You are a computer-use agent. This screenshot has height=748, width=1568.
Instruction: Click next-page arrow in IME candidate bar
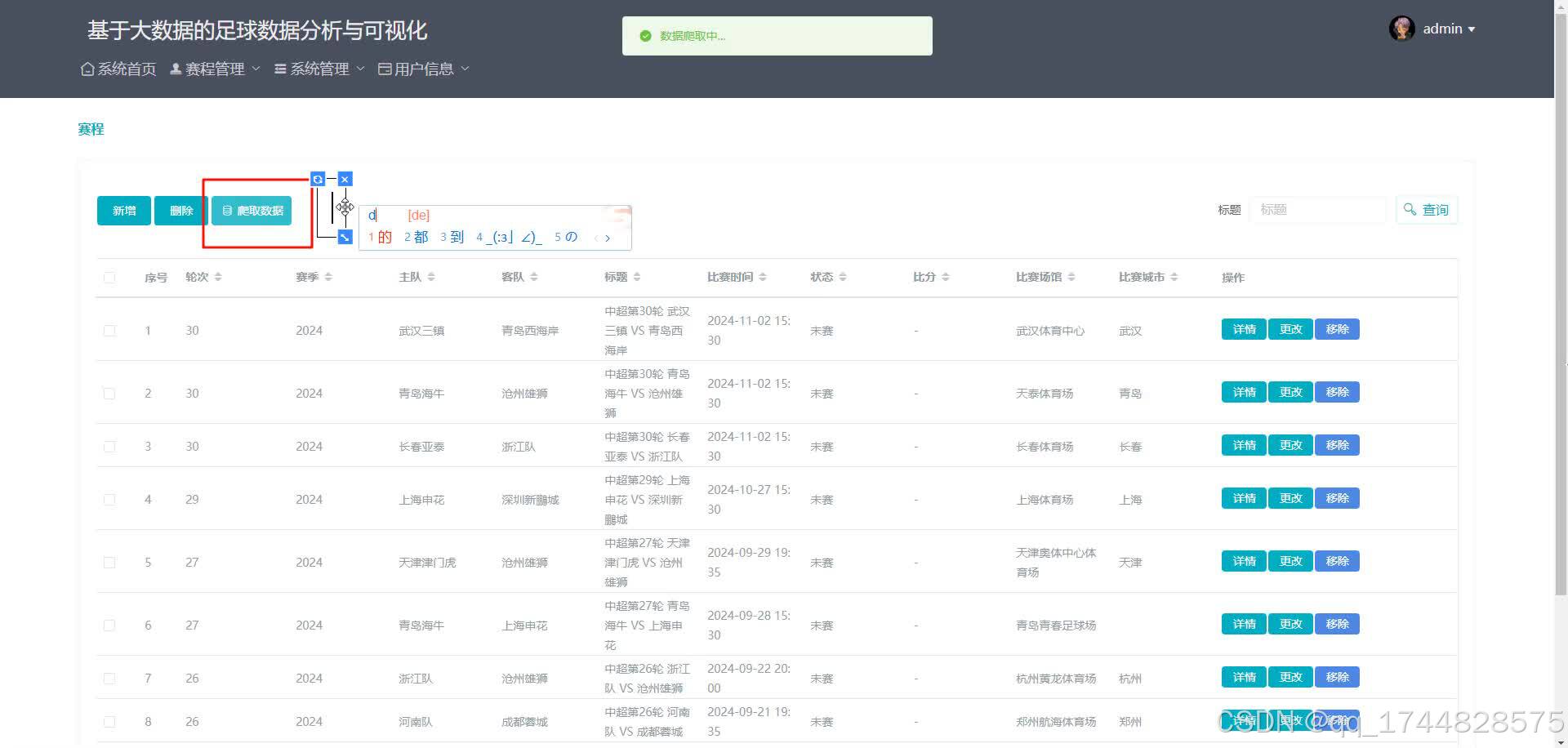pyautogui.click(x=608, y=238)
